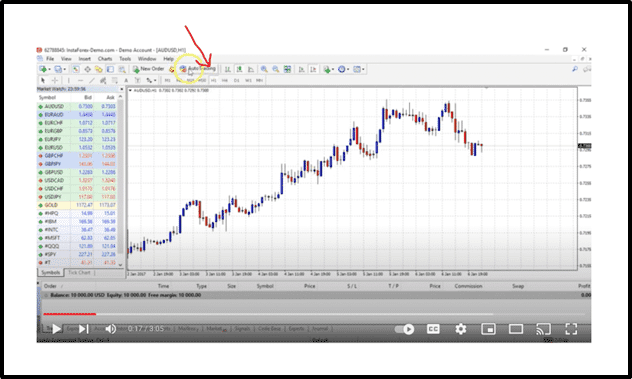Screen dimensions: 632x379
Task: Select the GOLD row in Market Watch
Action: [x=77, y=205]
